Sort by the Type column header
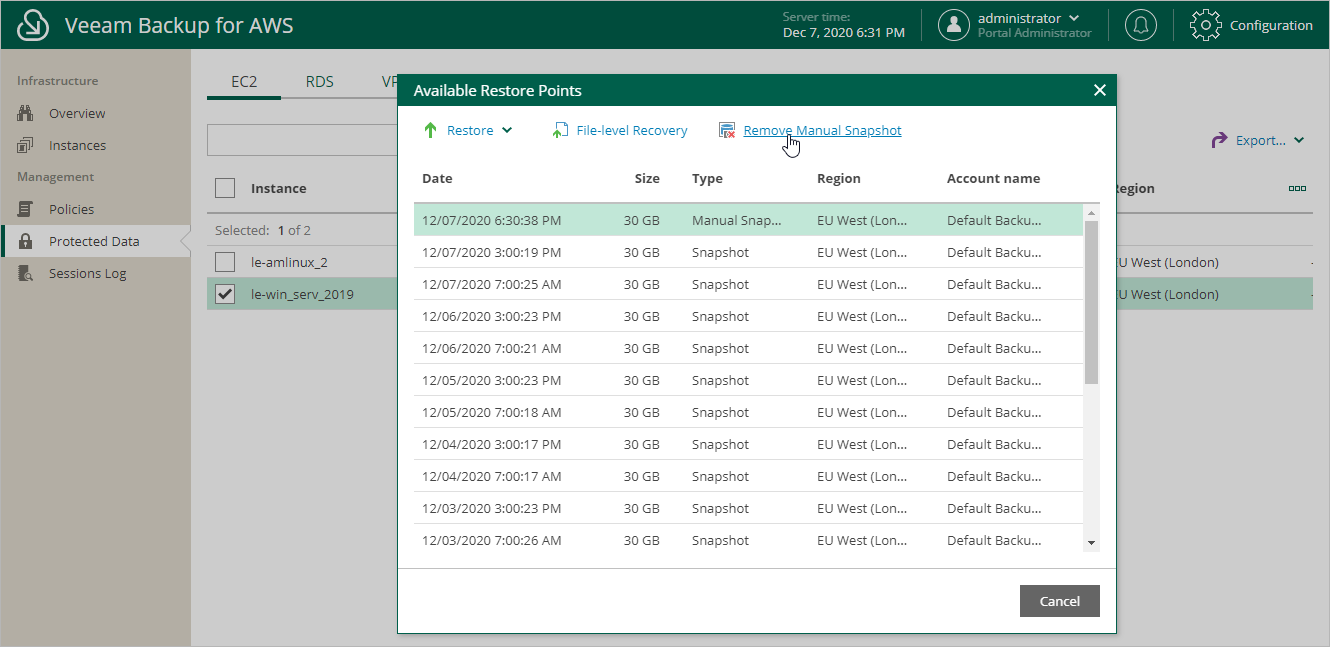The image size is (1330, 647). (x=707, y=178)
